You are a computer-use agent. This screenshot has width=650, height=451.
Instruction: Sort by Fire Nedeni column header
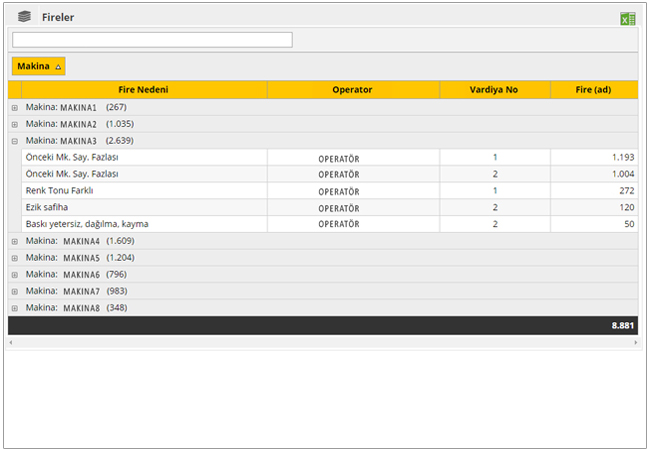[x=136, y=90]
